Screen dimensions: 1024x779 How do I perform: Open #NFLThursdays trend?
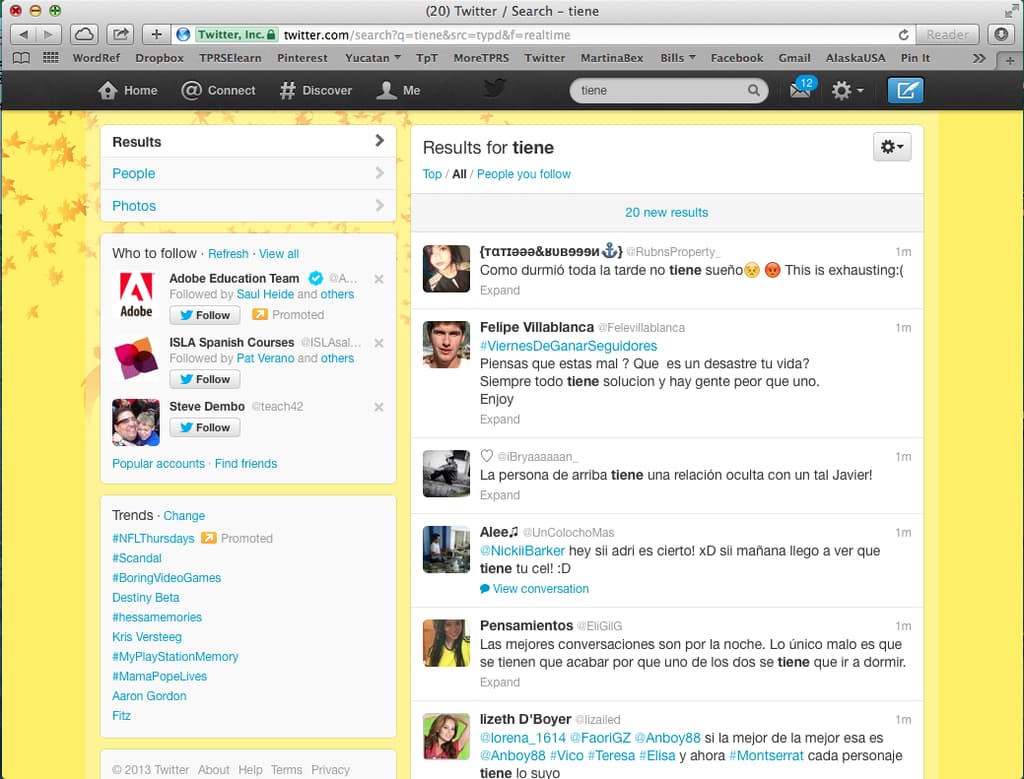[x=153, y=539]
